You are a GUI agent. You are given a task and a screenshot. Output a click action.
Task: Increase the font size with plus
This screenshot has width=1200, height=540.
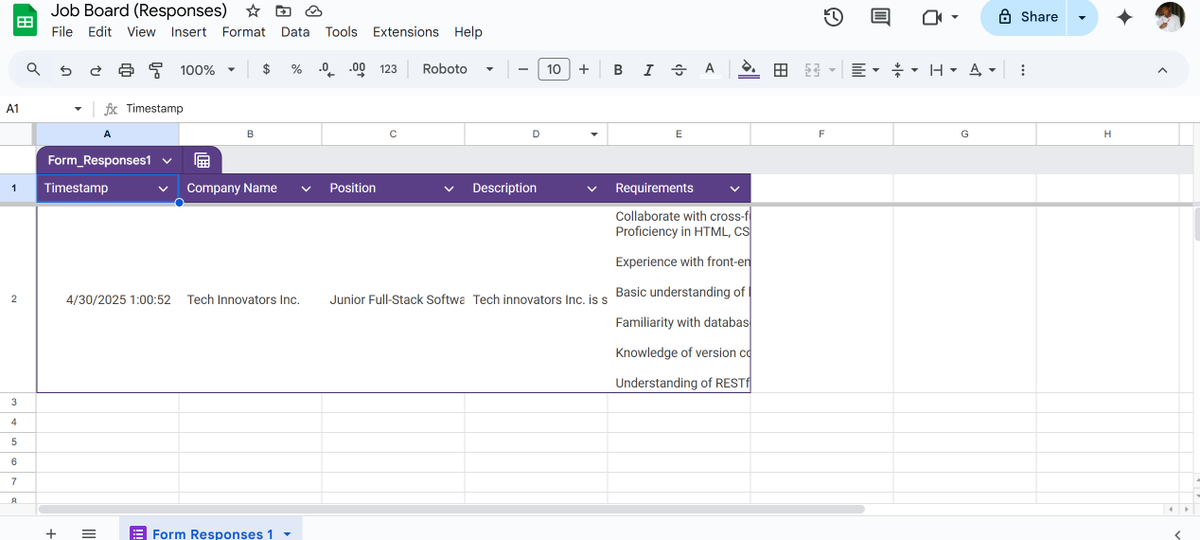(584, 69)
